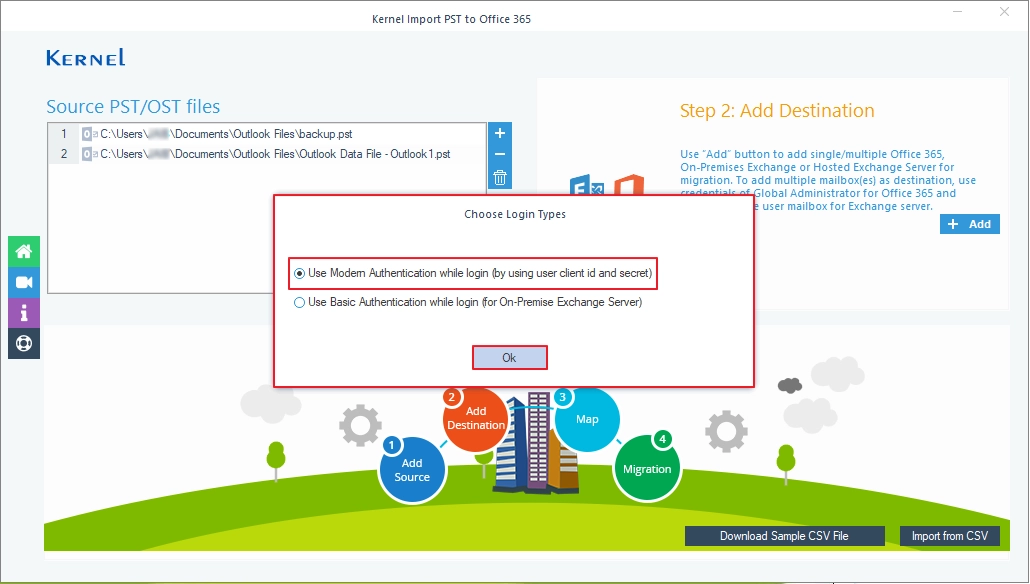
Task: Click the Choose Login Types dialog title
Action: [x=515, y=214]
